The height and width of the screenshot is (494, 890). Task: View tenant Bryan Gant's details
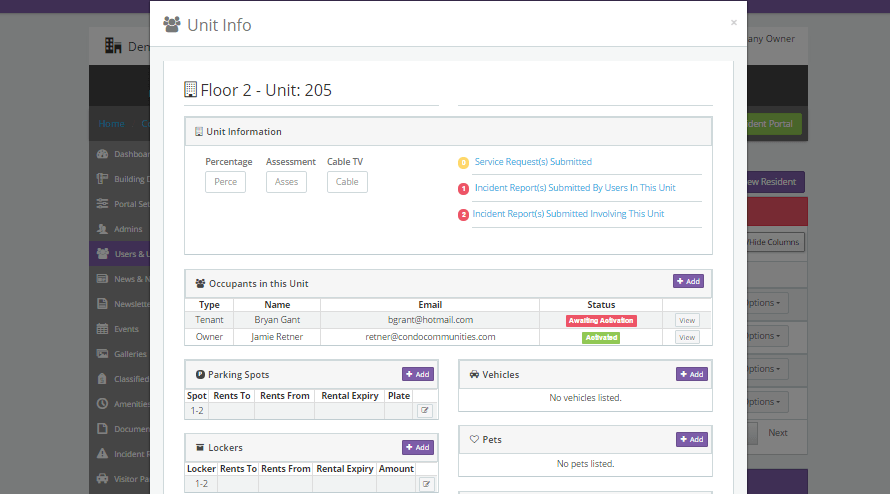[x=686, y=321]
